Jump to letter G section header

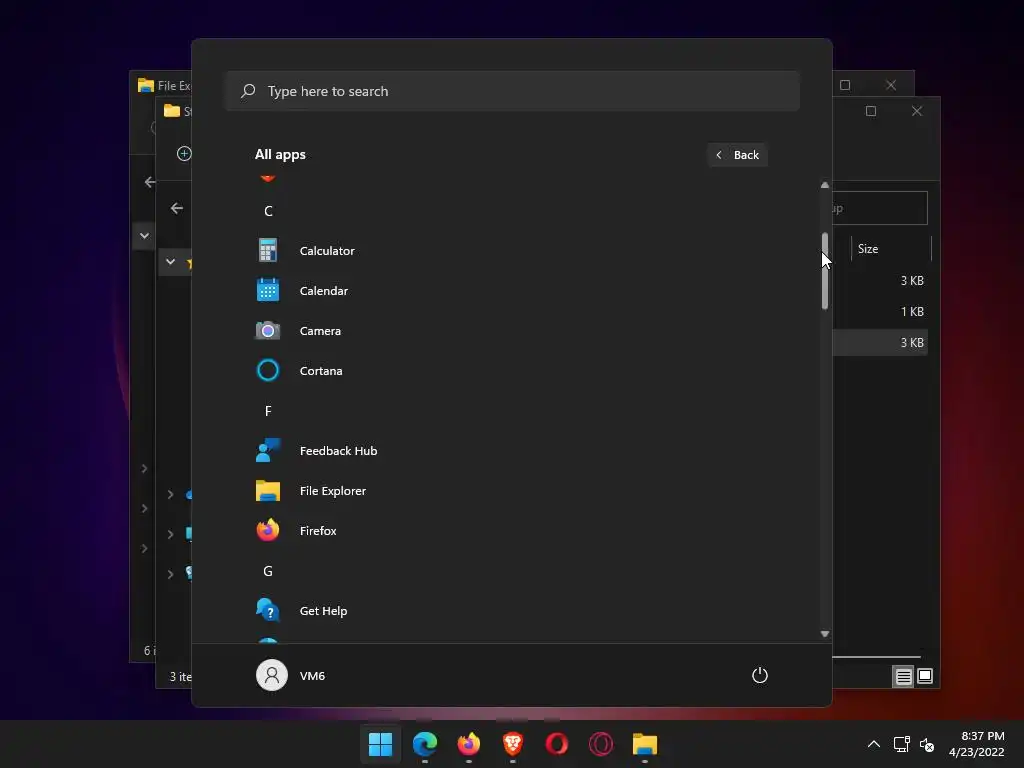[x=268, y=571]
